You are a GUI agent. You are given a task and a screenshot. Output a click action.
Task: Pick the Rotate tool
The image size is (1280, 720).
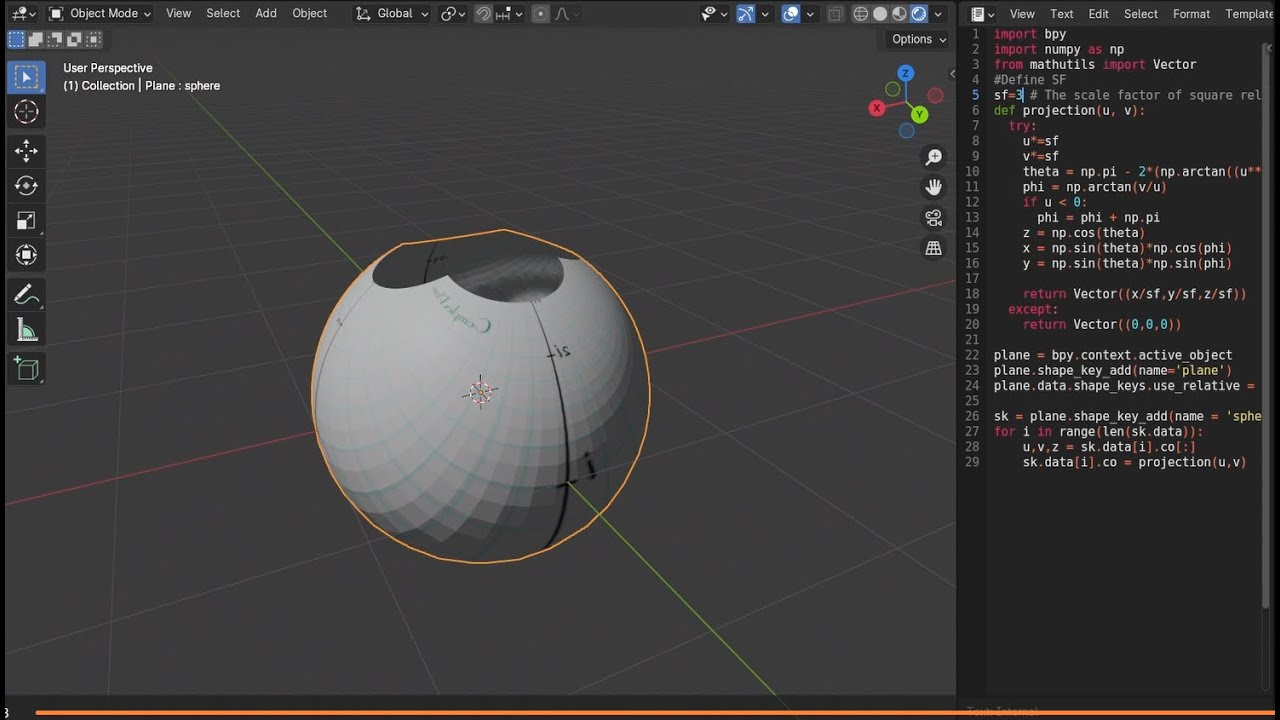27,186
